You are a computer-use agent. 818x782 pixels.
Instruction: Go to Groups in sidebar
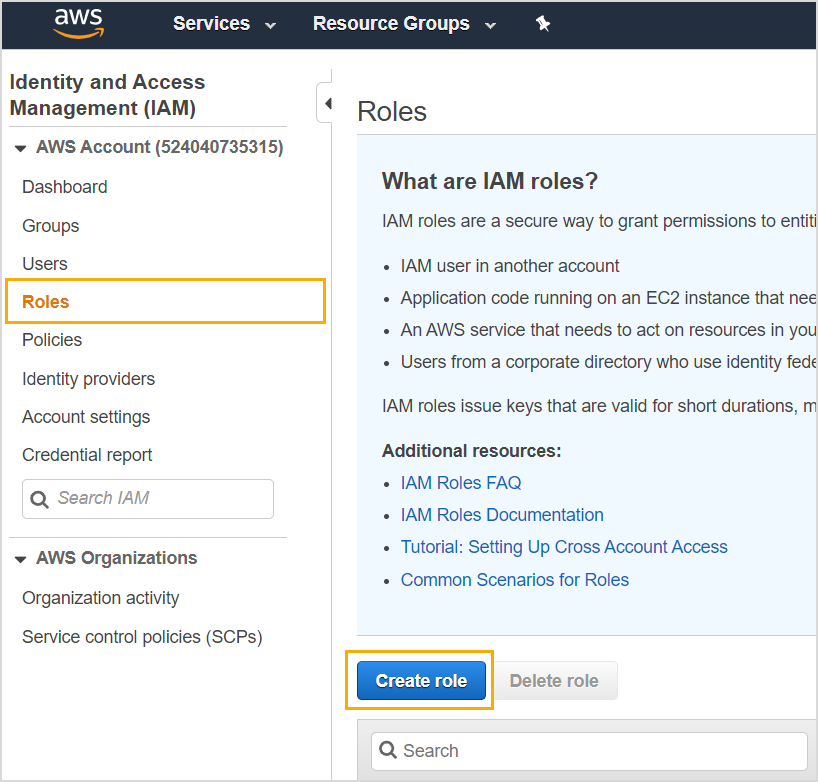[x=51, y=226]
